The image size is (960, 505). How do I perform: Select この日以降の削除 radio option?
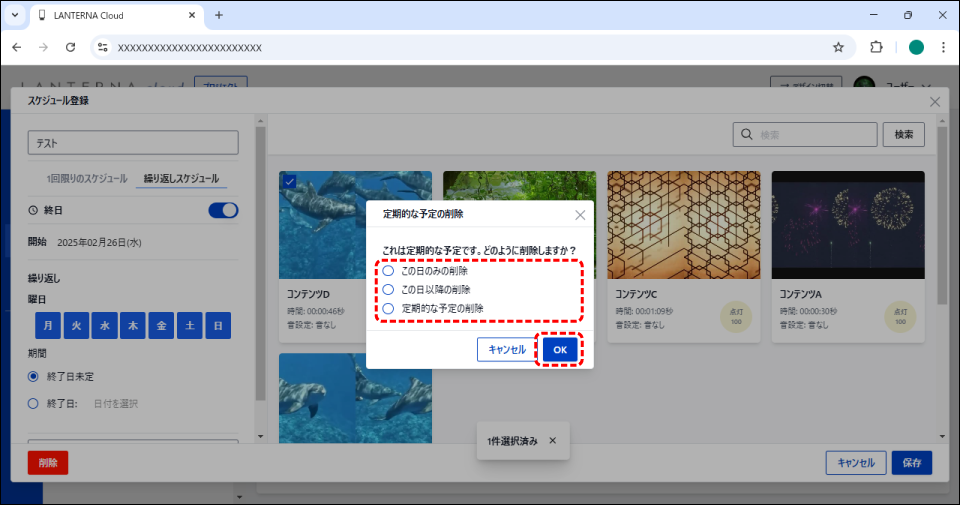388,289
